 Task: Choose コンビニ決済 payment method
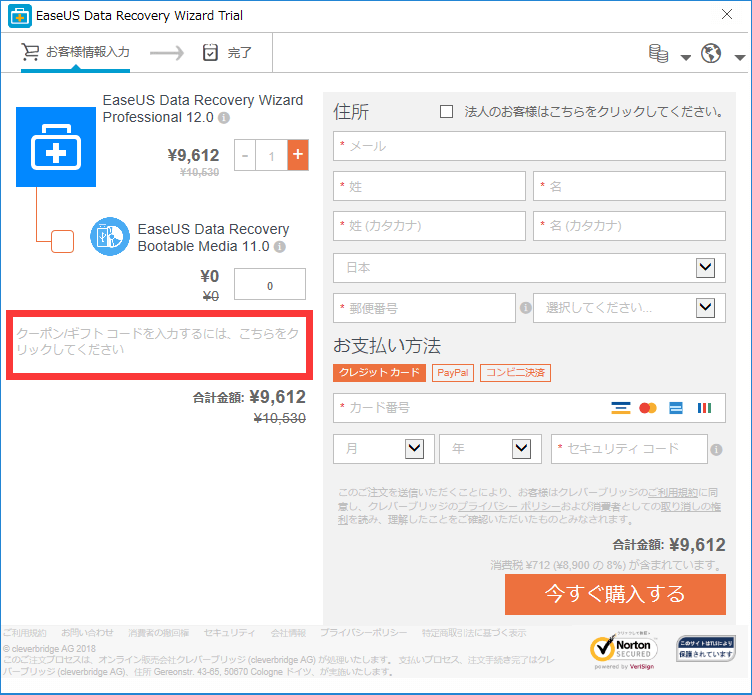click(516, 373)
